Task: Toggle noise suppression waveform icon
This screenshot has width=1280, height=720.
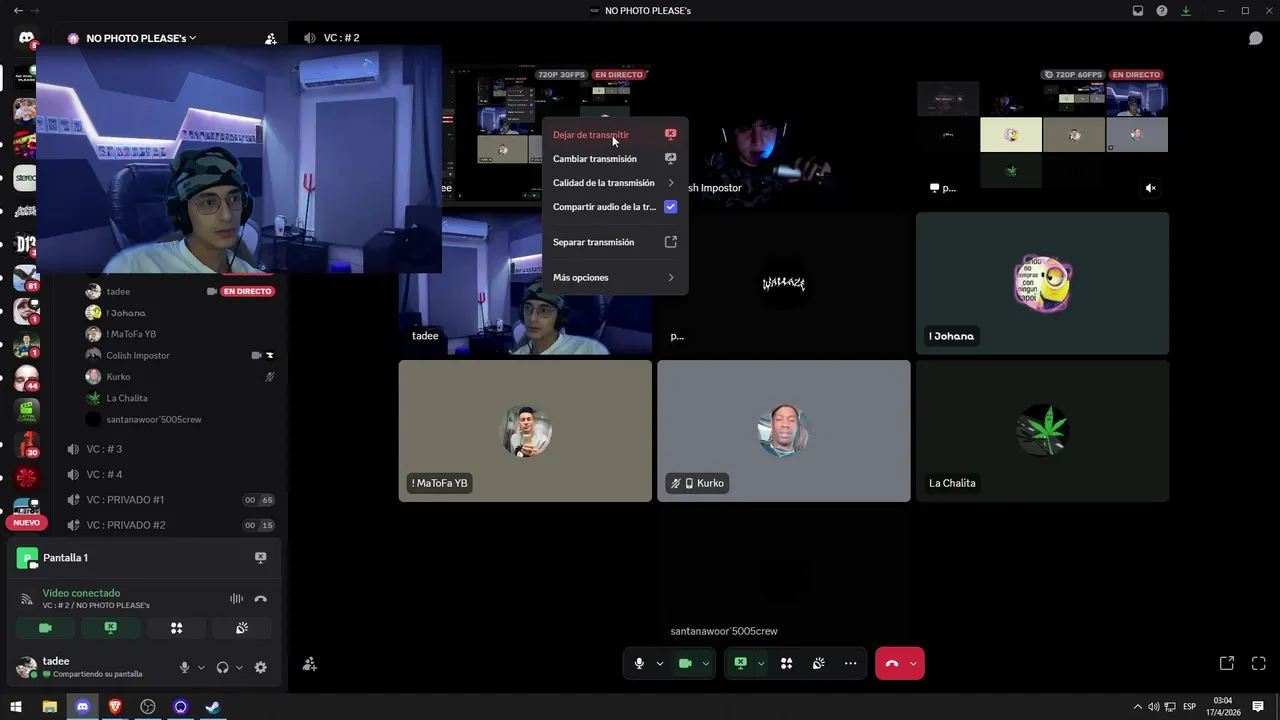Action: (x=236, y=599)
